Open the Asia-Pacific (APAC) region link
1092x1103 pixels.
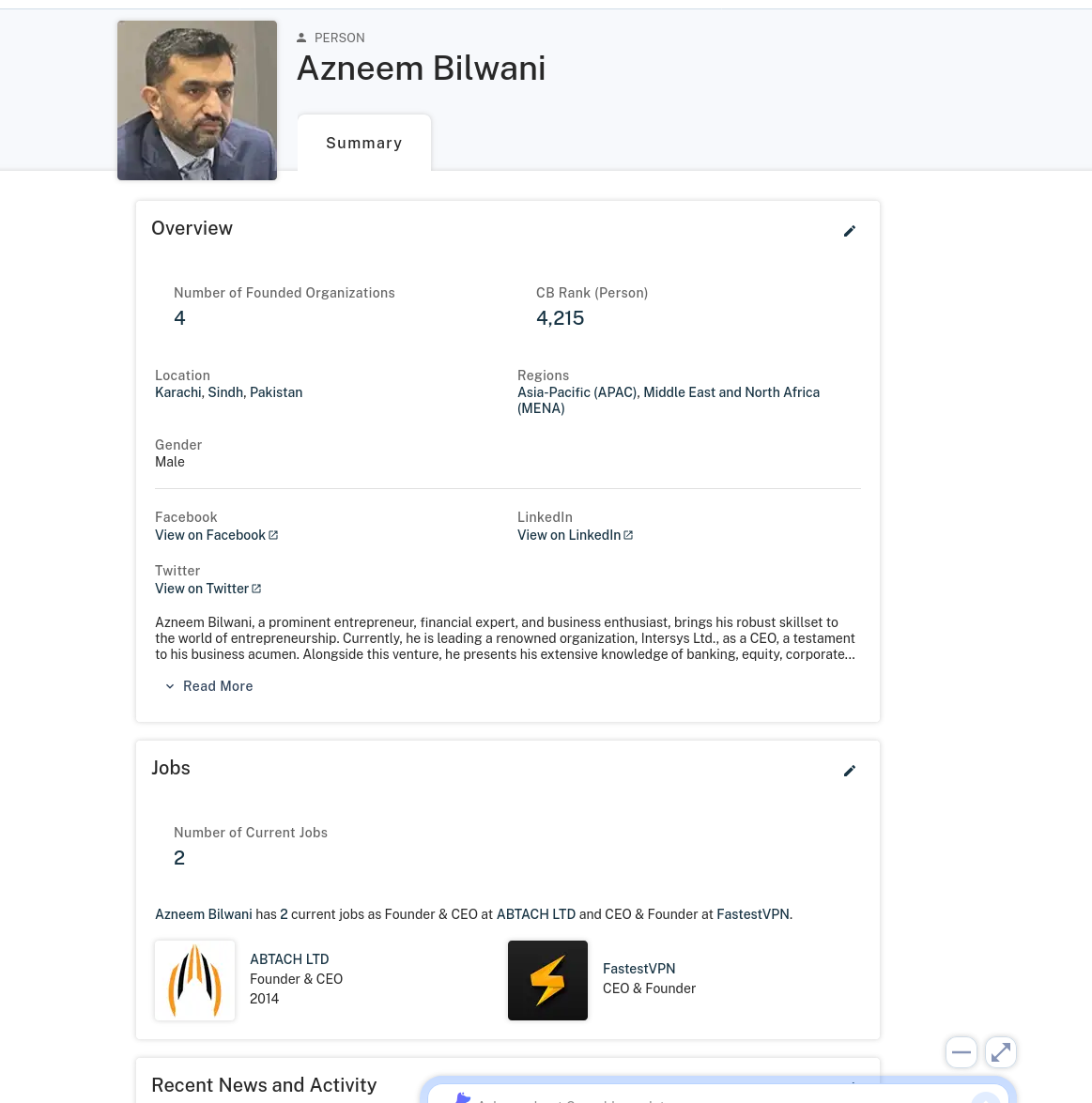coord(577,392)
